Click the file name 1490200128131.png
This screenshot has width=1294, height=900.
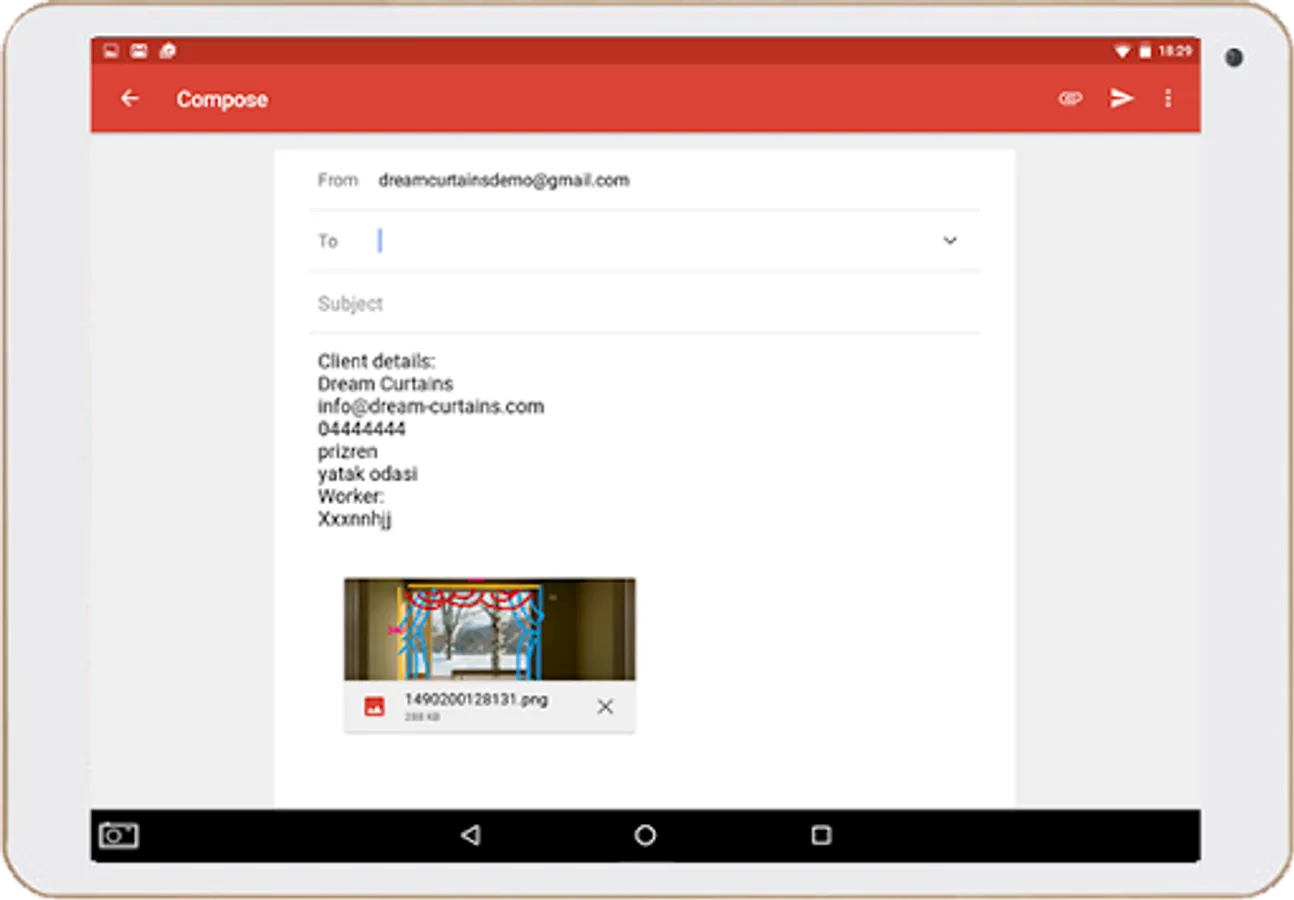point(476,700)
